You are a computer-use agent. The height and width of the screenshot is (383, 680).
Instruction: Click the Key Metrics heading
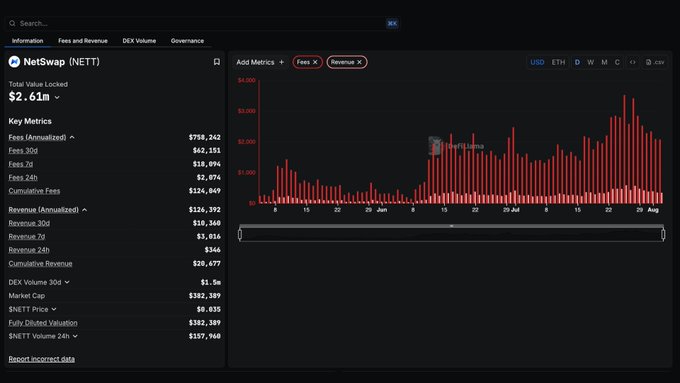pyautogui.click(x=30, y=121)
